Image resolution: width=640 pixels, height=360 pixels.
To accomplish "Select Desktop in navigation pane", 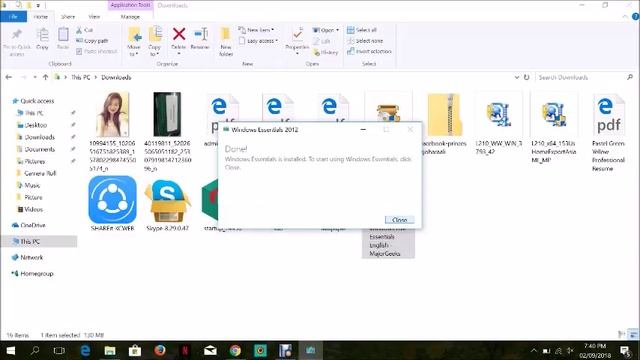I will click(x=36, y=125).
